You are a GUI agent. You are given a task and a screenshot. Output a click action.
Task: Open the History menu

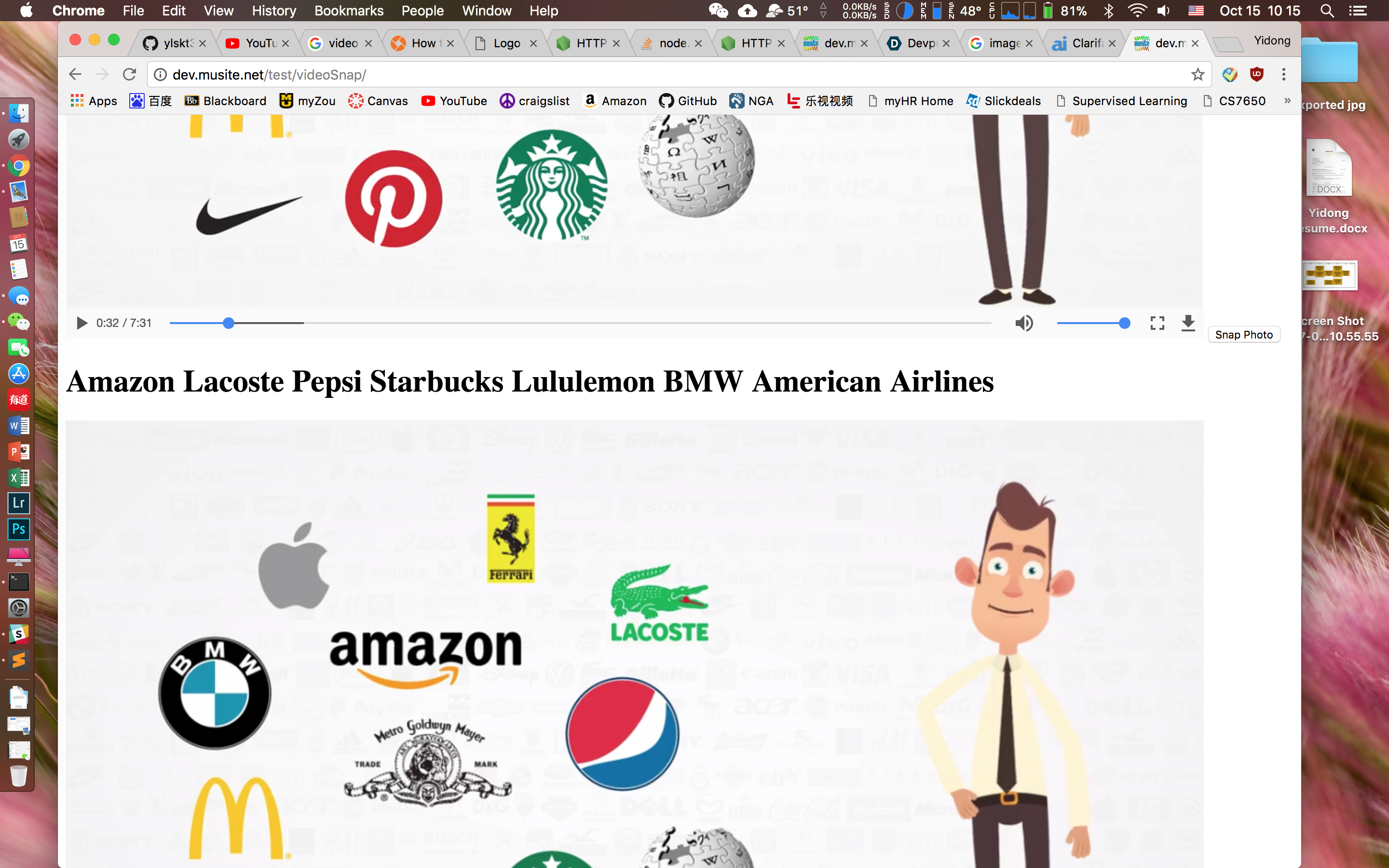274,10
